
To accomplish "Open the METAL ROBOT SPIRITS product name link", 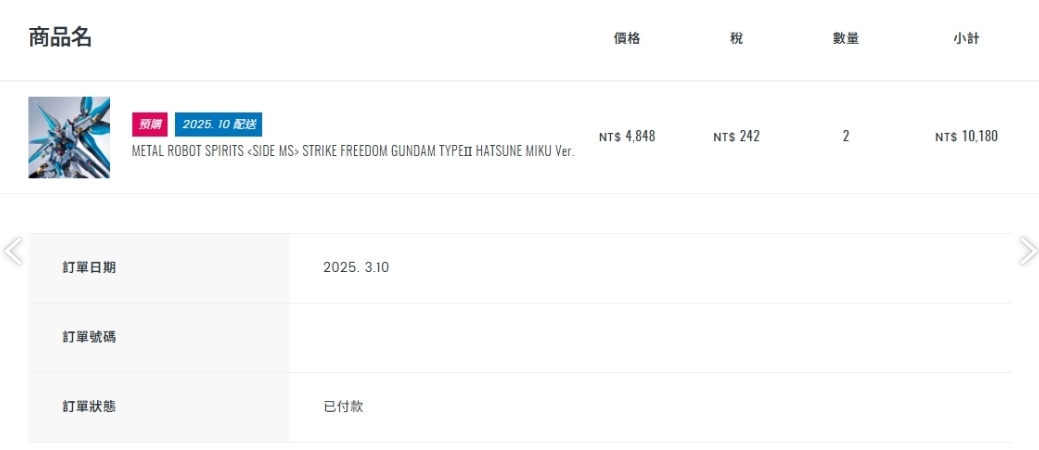I will 353,151.
